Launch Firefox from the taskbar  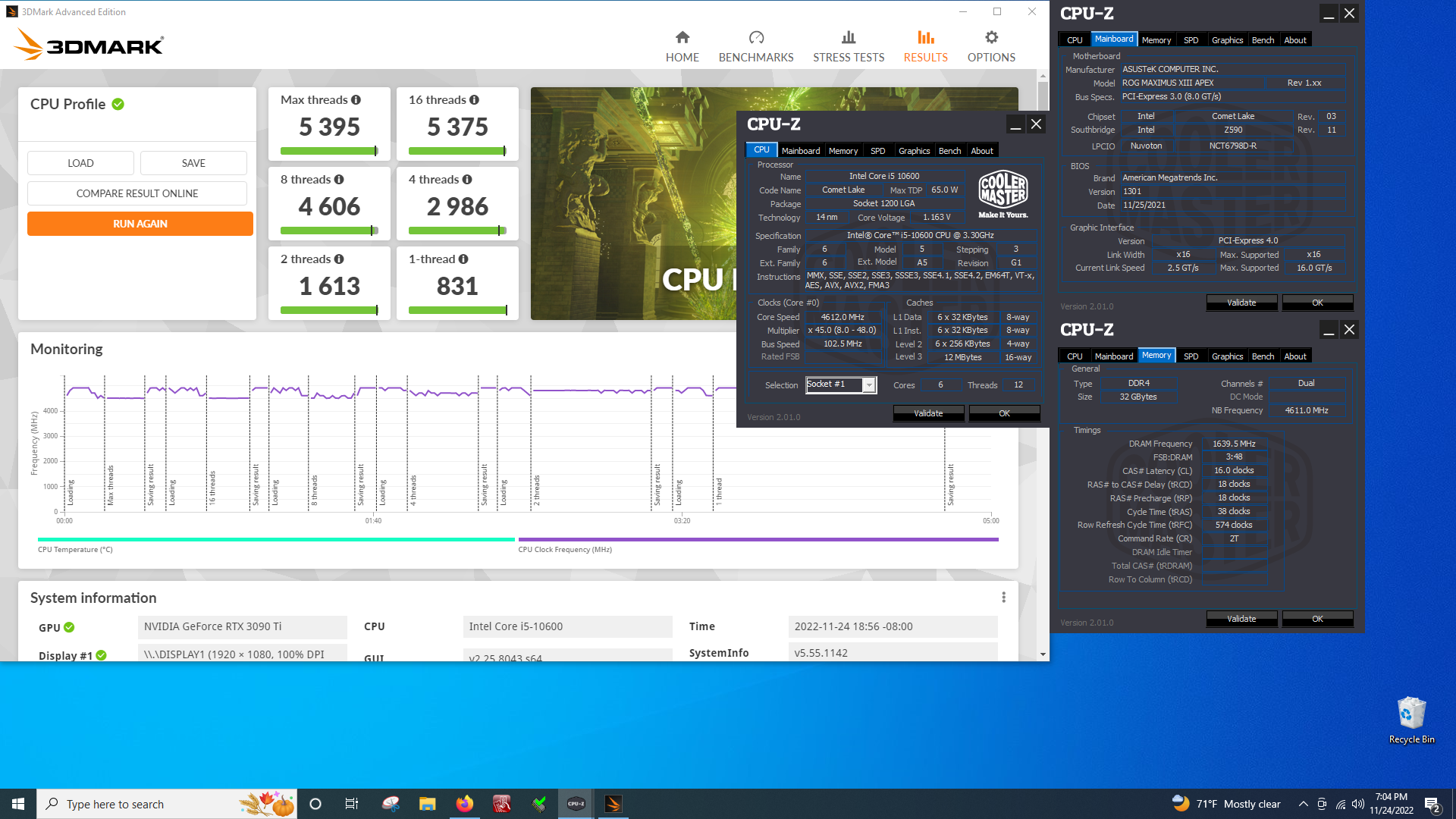[464, 804]
